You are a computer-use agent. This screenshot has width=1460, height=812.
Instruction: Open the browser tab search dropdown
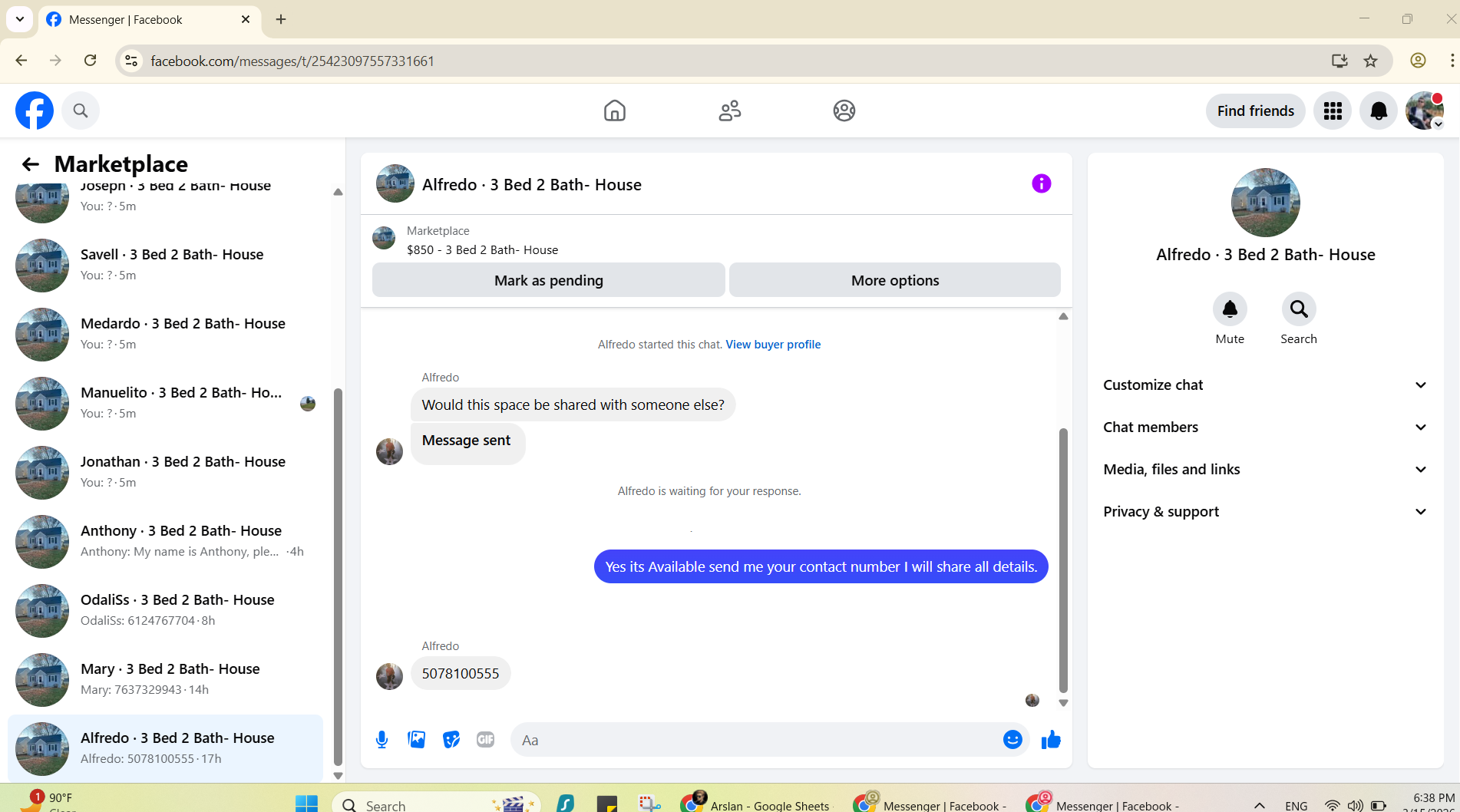pyautogui.click(x=20, y=19)
